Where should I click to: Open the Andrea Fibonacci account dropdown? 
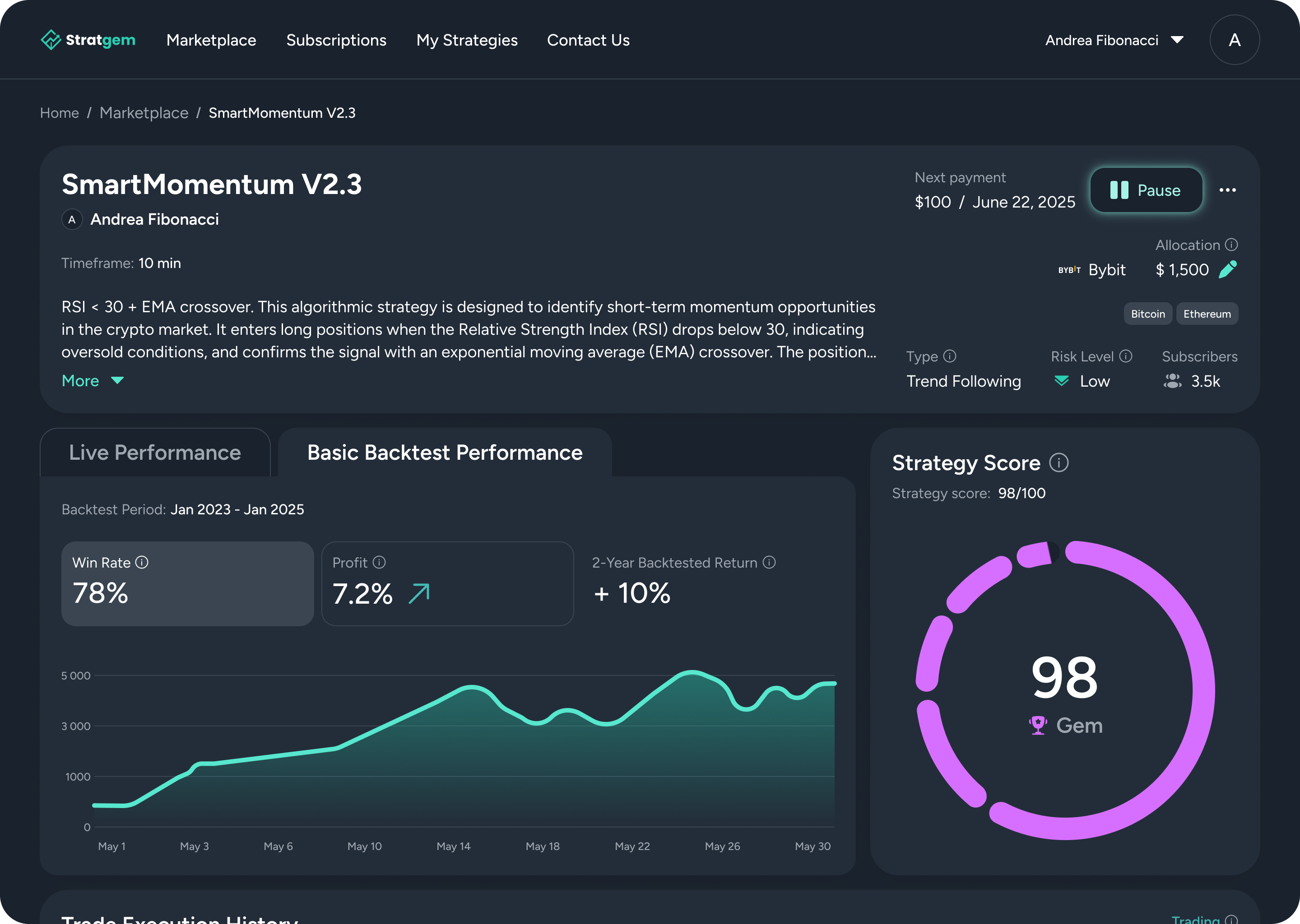coord(1114,40)
